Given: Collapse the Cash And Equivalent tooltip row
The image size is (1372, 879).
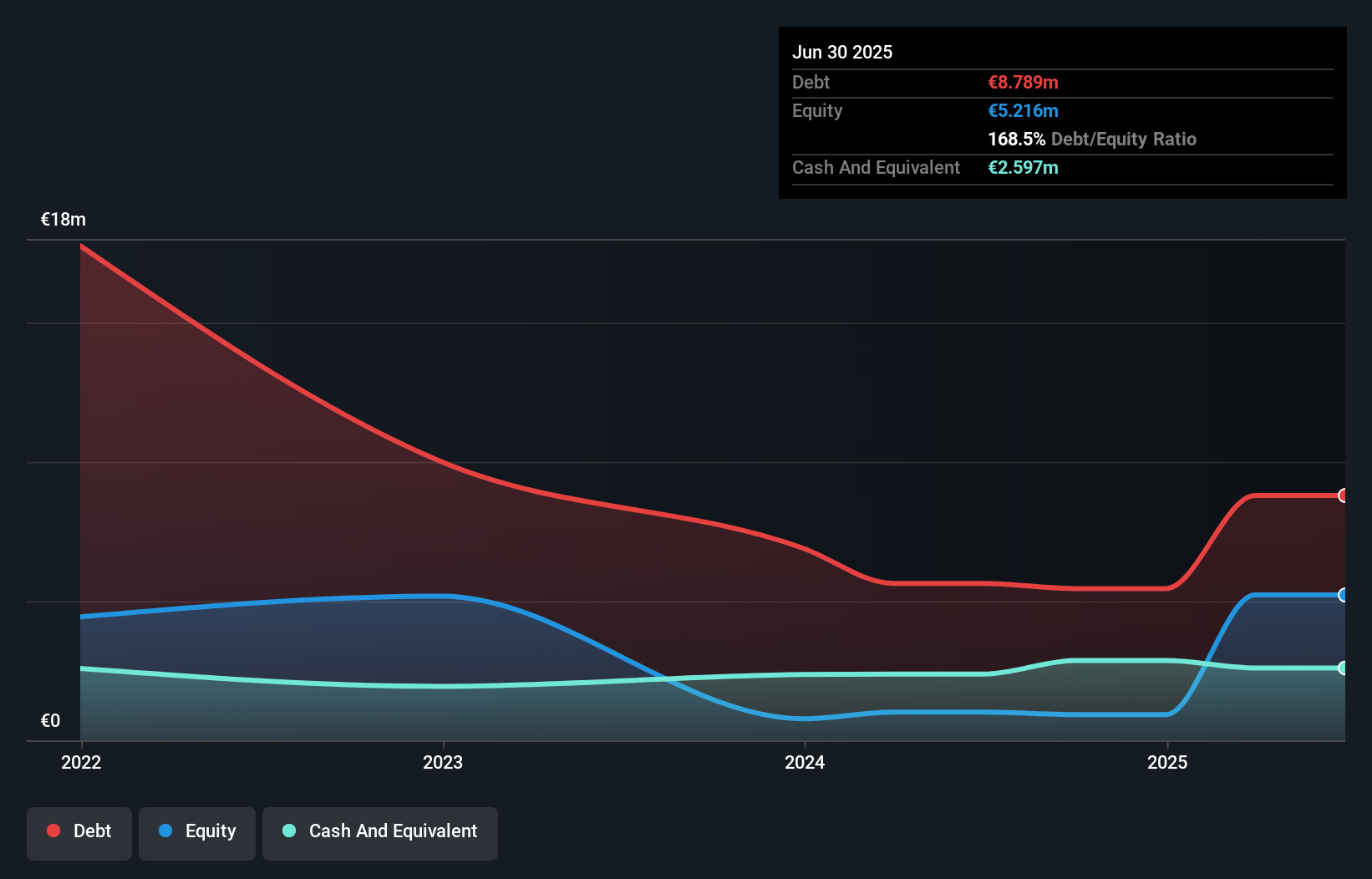Looking at the screenshot, I should pyautogui.click(x=875, y=167).
